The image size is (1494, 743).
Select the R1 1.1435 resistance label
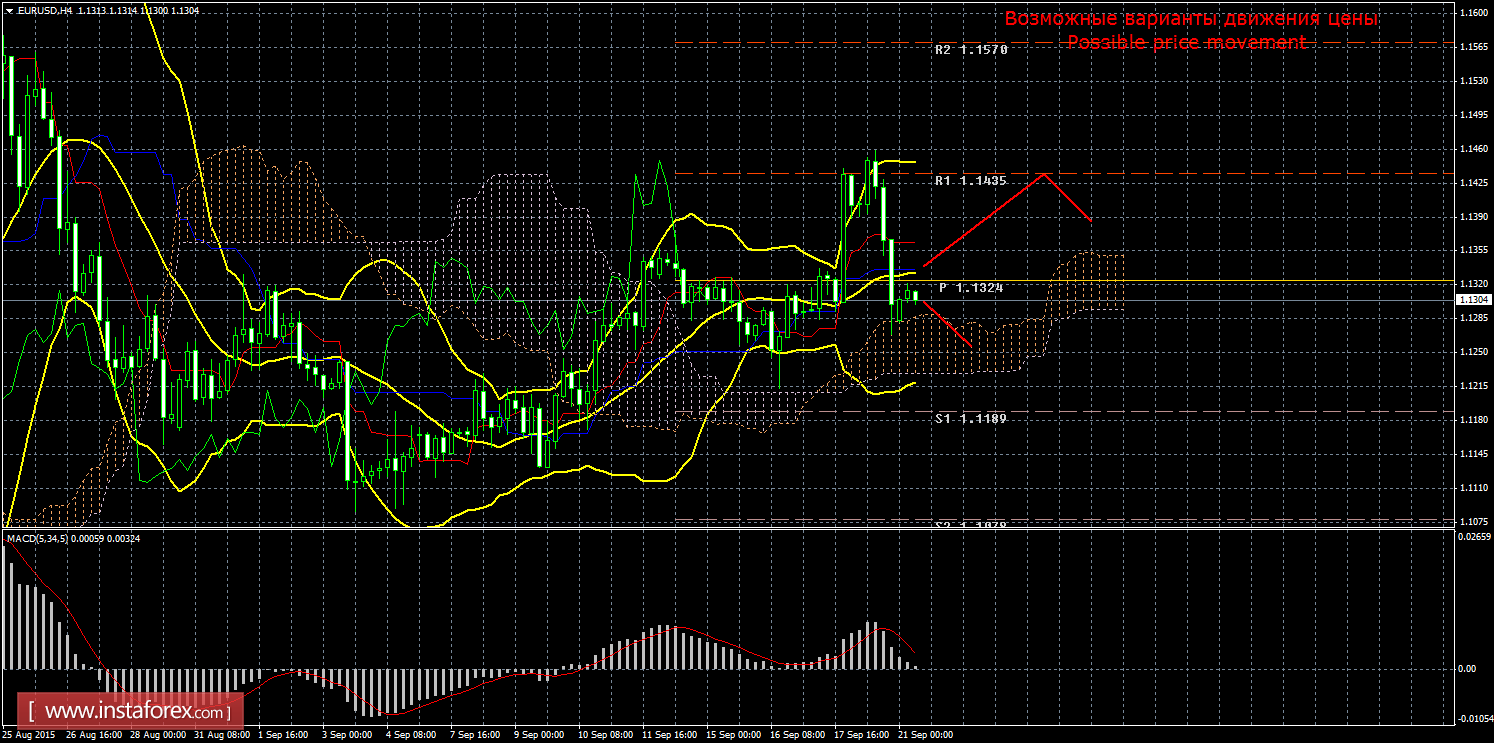click(x=971, y=181)
